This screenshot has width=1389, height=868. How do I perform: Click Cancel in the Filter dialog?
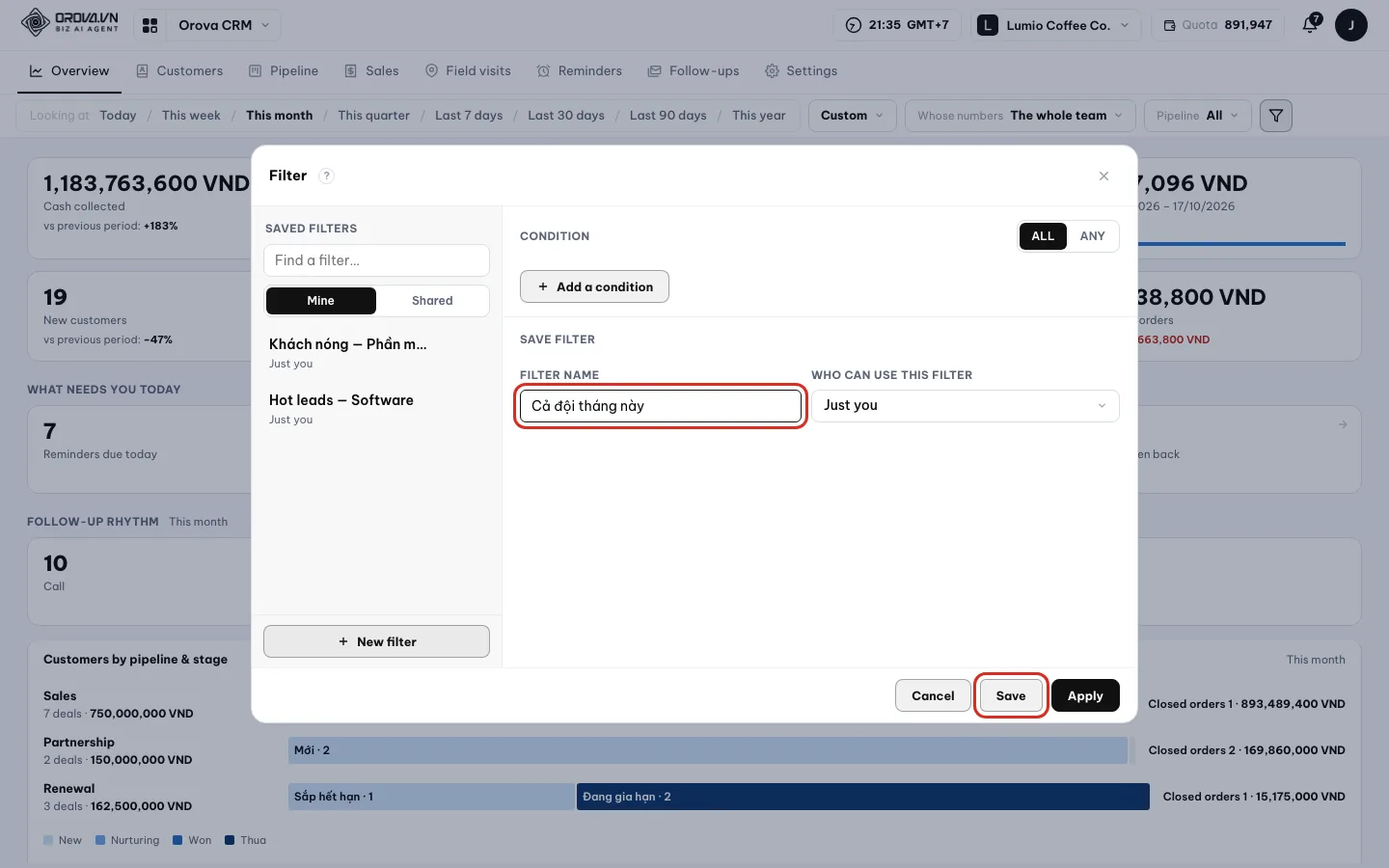pyautogui.click(x=933, y=695)
